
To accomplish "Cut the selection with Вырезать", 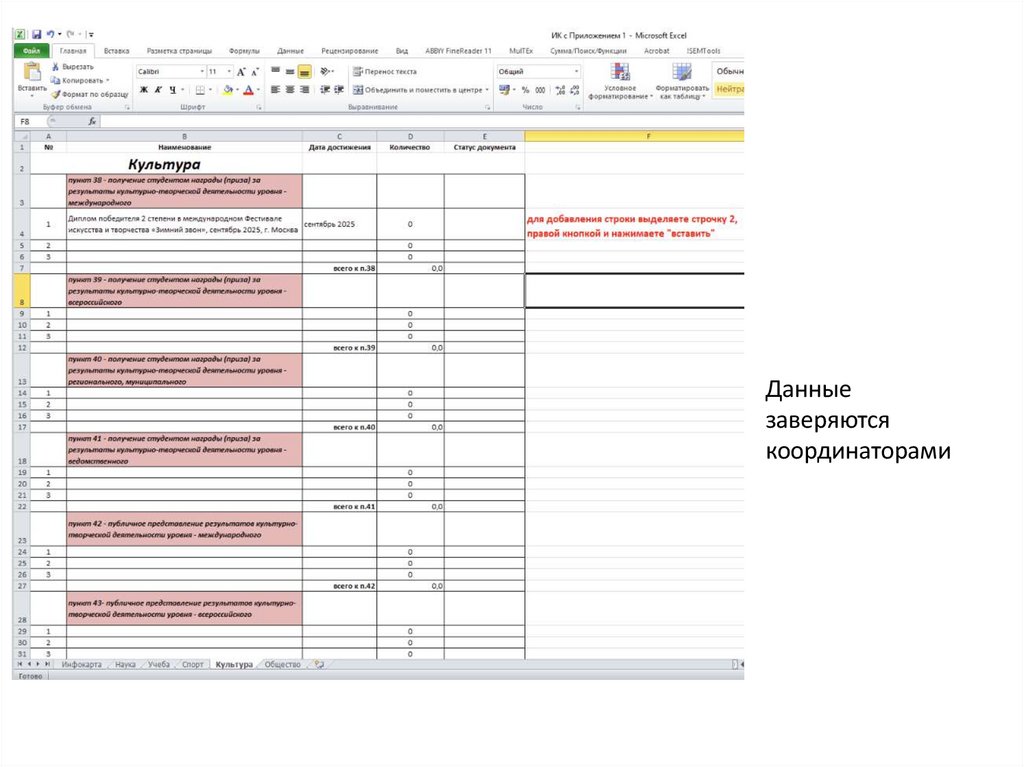I will pos(72,67).
